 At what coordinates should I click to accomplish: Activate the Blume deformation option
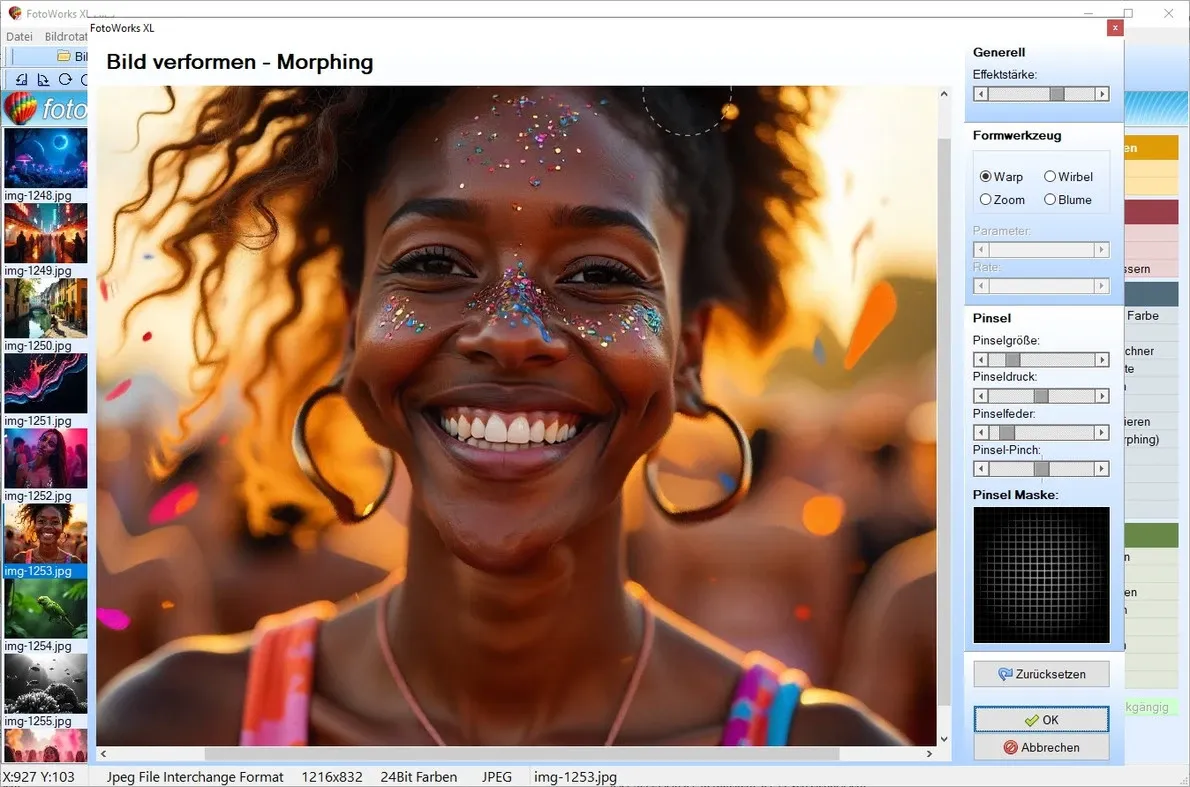1050,199
